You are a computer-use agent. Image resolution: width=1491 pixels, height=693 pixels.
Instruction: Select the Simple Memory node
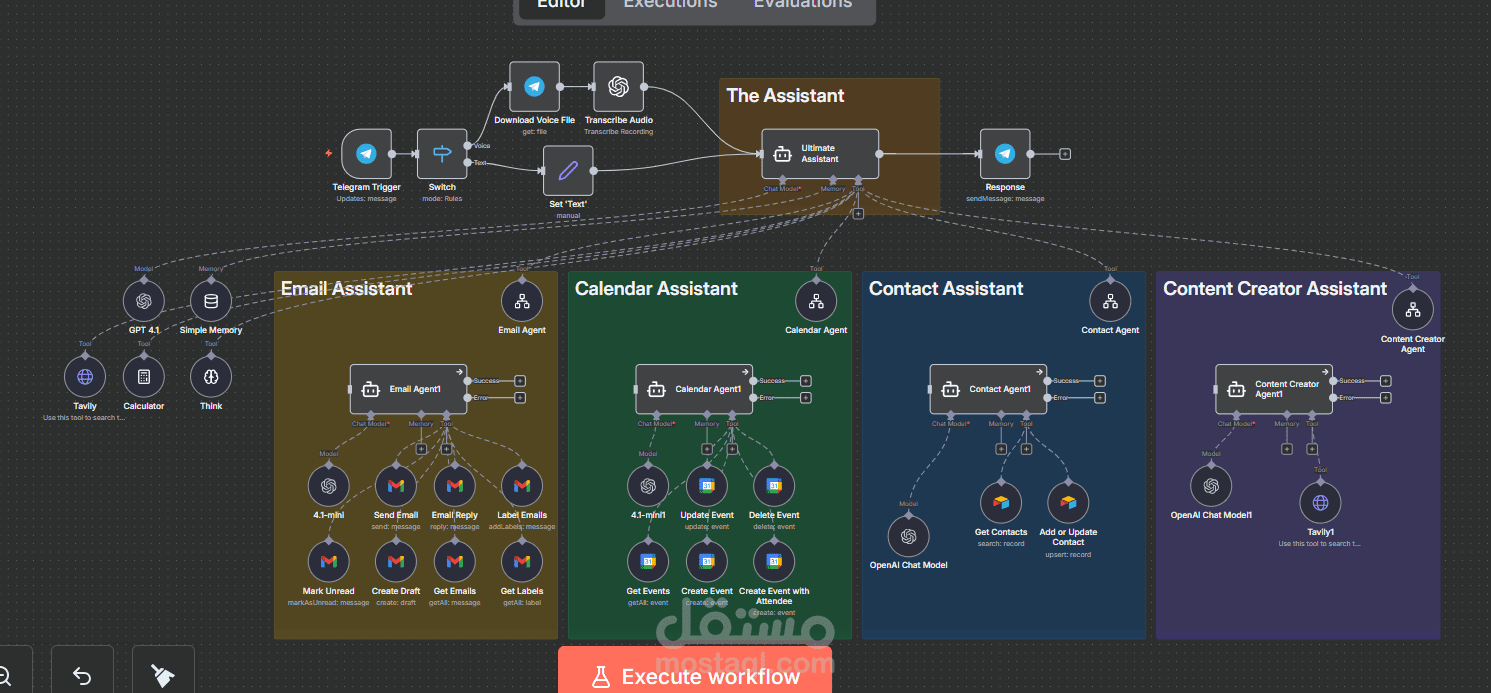[x=211, y=301]
